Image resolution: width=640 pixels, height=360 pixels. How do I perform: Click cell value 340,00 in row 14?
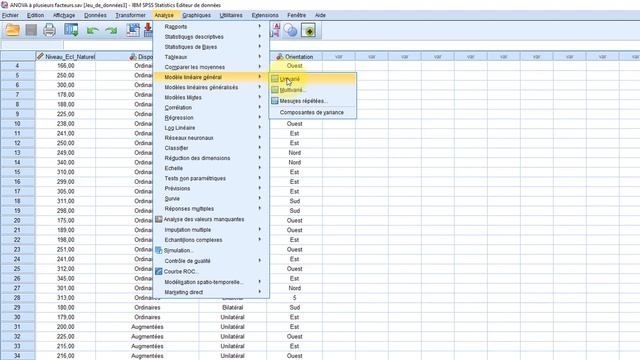(x=66, y=162)
